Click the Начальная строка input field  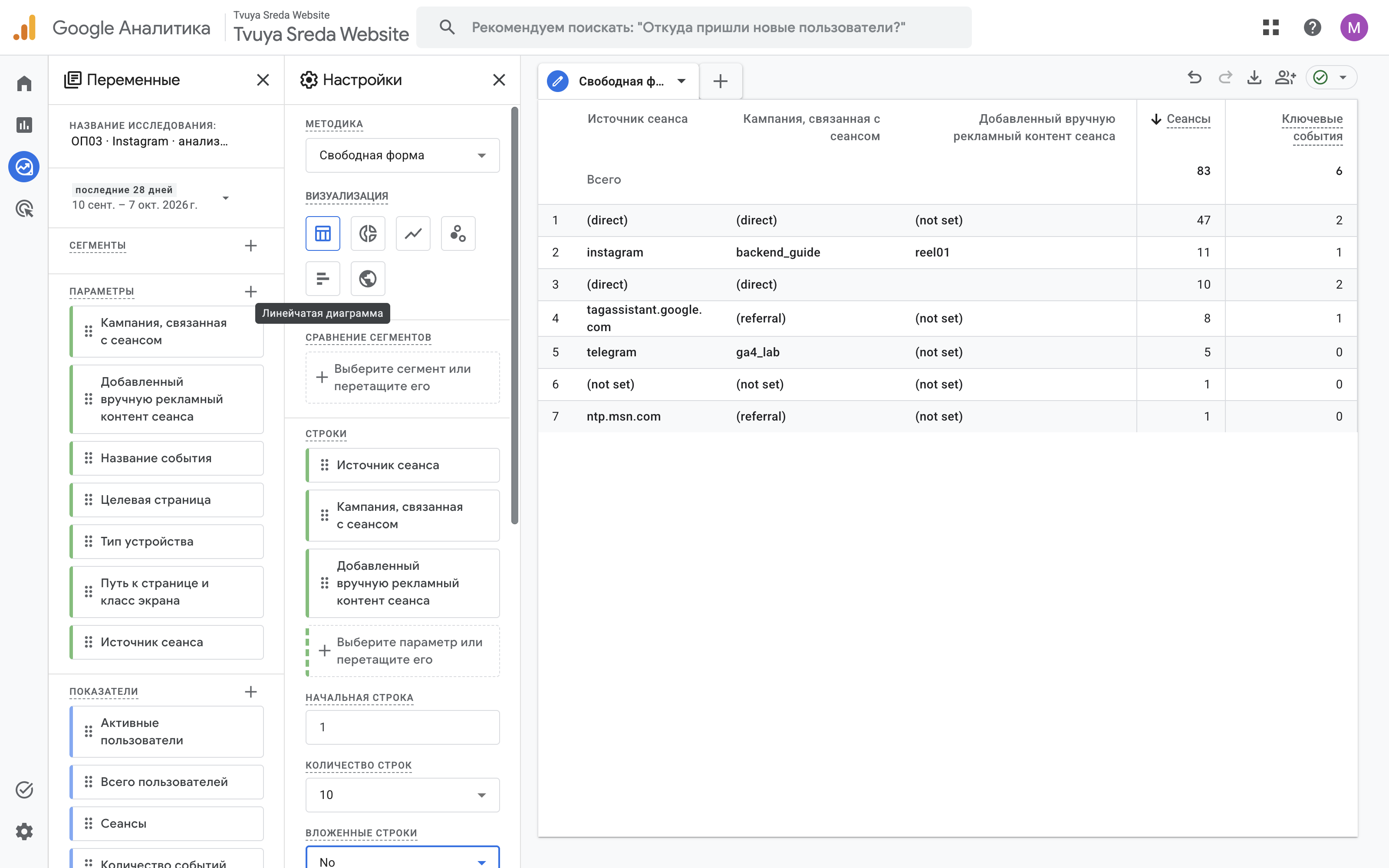click(x=402, y=727)
